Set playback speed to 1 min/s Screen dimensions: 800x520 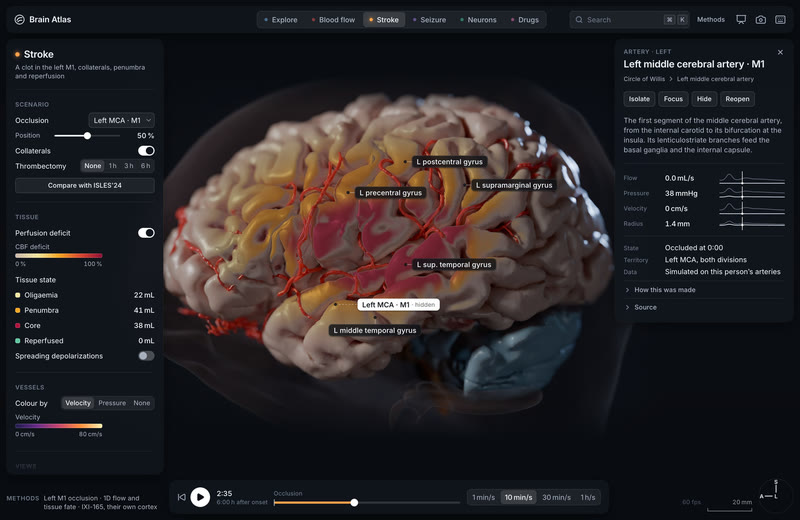483,497
